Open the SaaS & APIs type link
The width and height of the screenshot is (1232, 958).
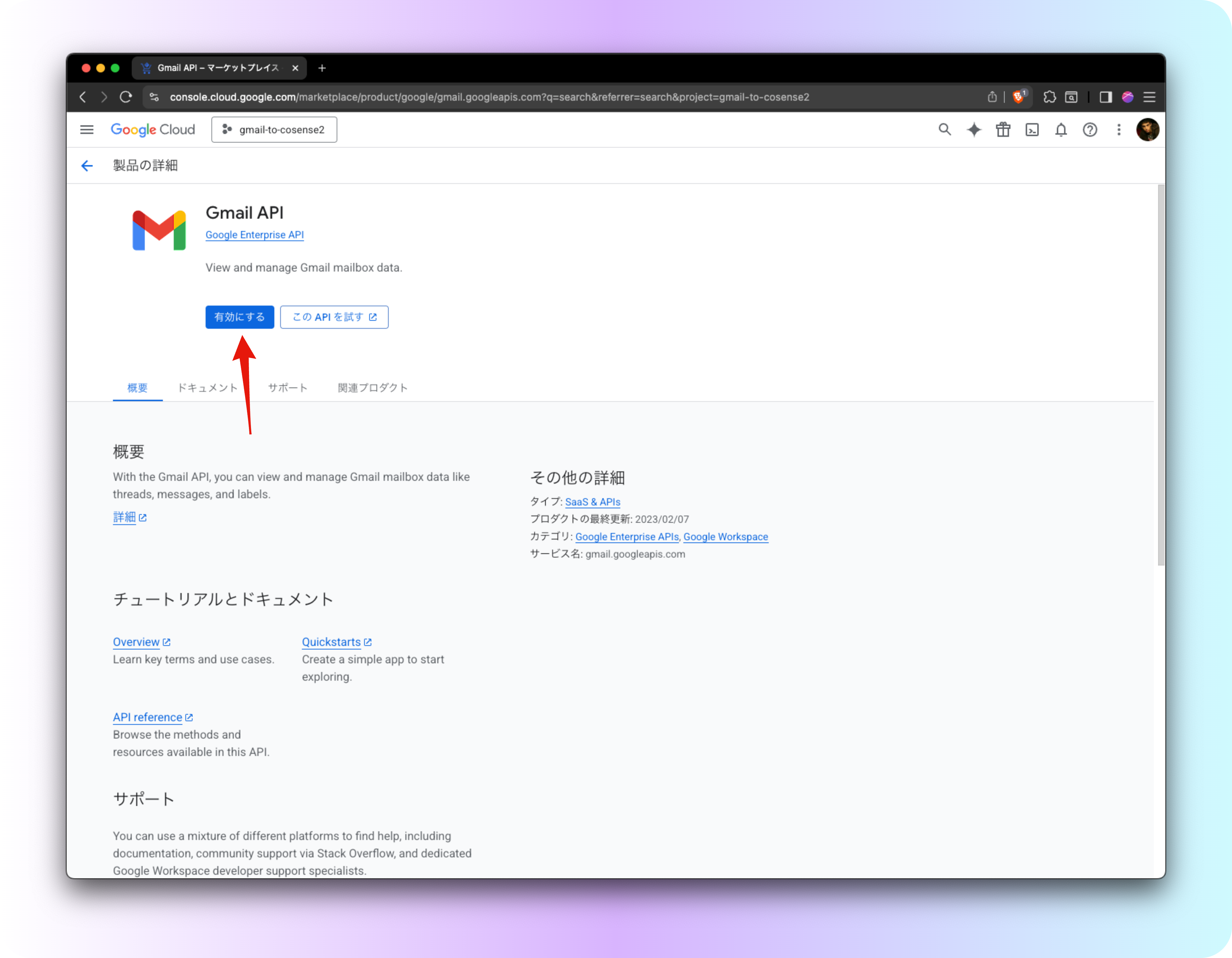[x=593, y=502]
